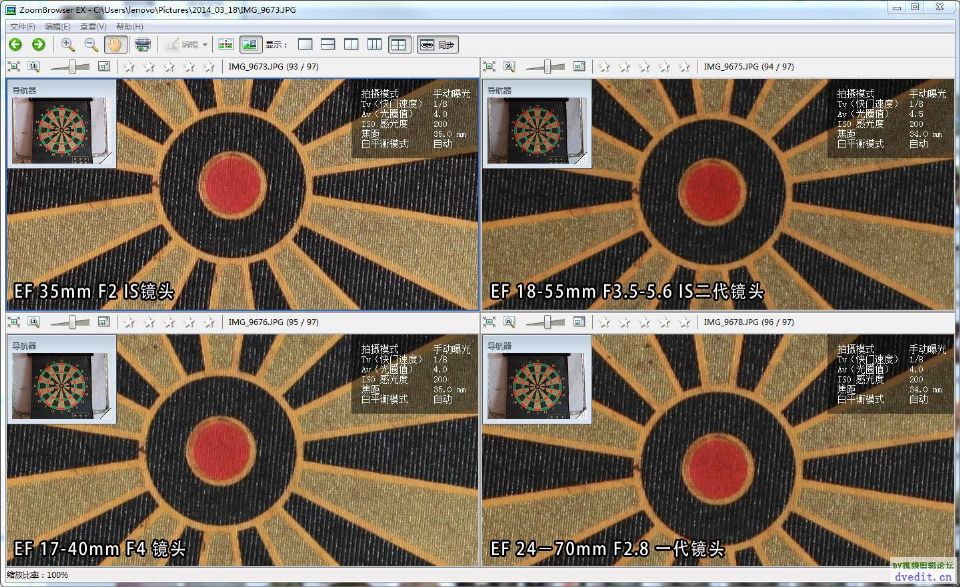
Task: Go to the previous image with the green back arrow
Action: pos(15,44)
